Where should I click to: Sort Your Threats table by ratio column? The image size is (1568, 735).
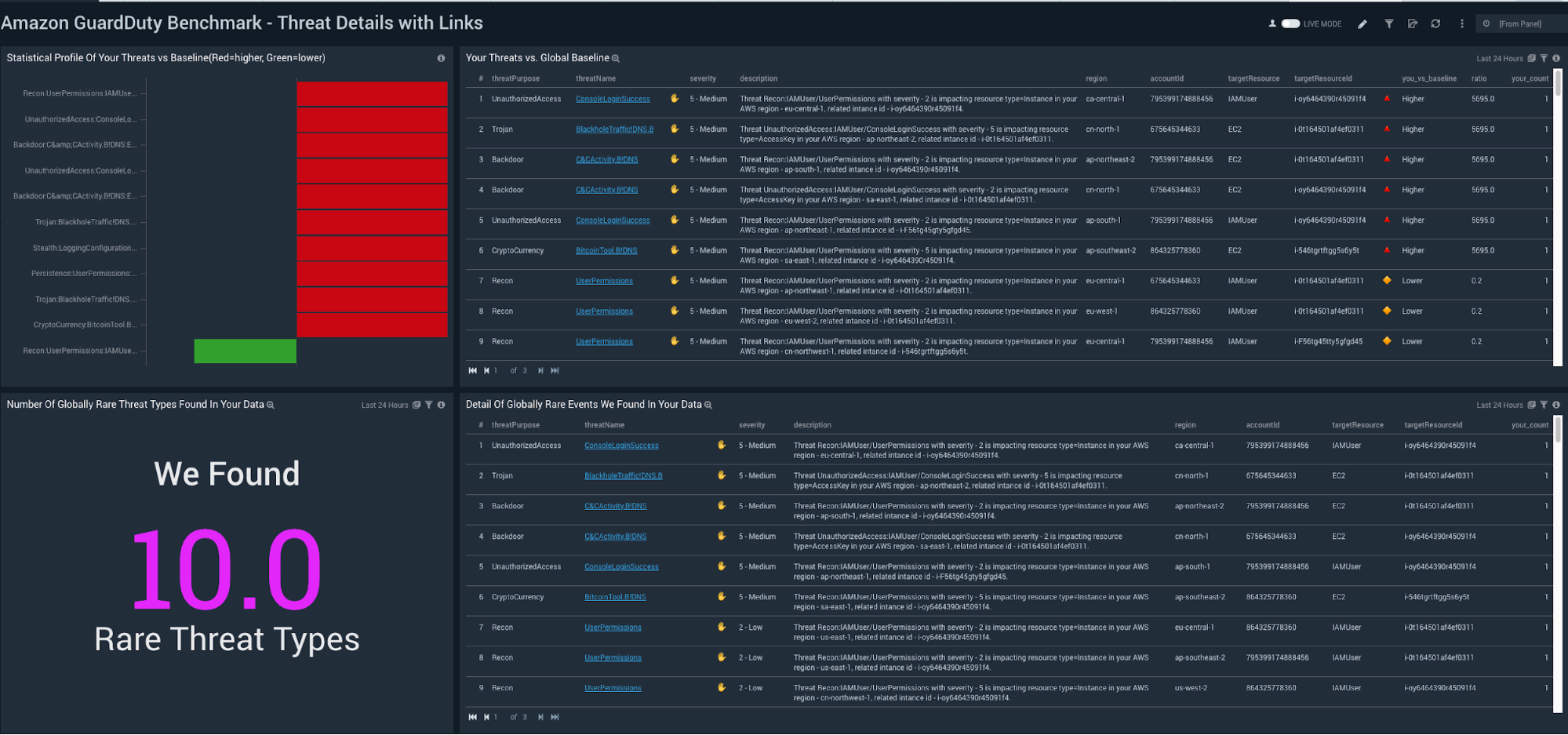click(x=1479, y=78)
